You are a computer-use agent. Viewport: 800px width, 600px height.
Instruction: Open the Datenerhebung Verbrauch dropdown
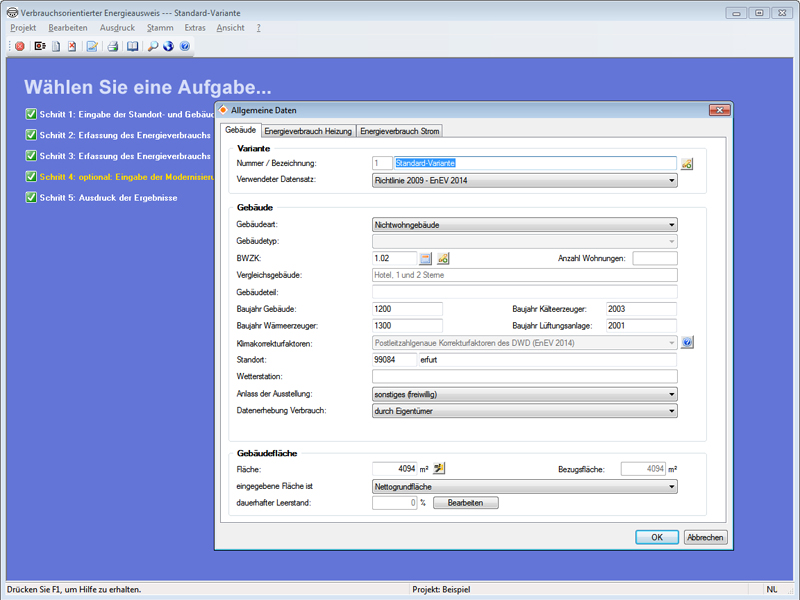click(524, 411)
